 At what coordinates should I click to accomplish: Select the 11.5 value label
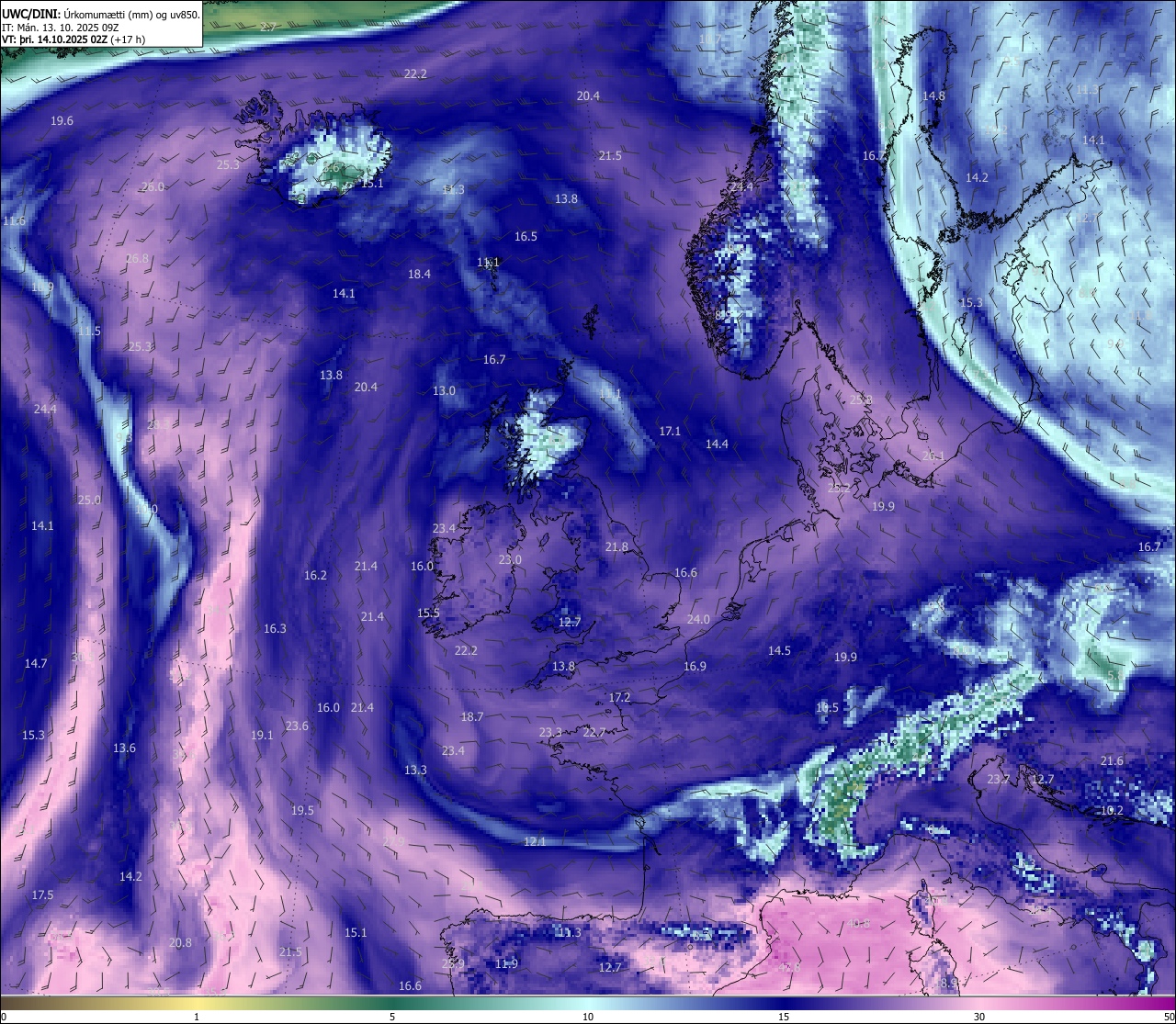(89, 331)
